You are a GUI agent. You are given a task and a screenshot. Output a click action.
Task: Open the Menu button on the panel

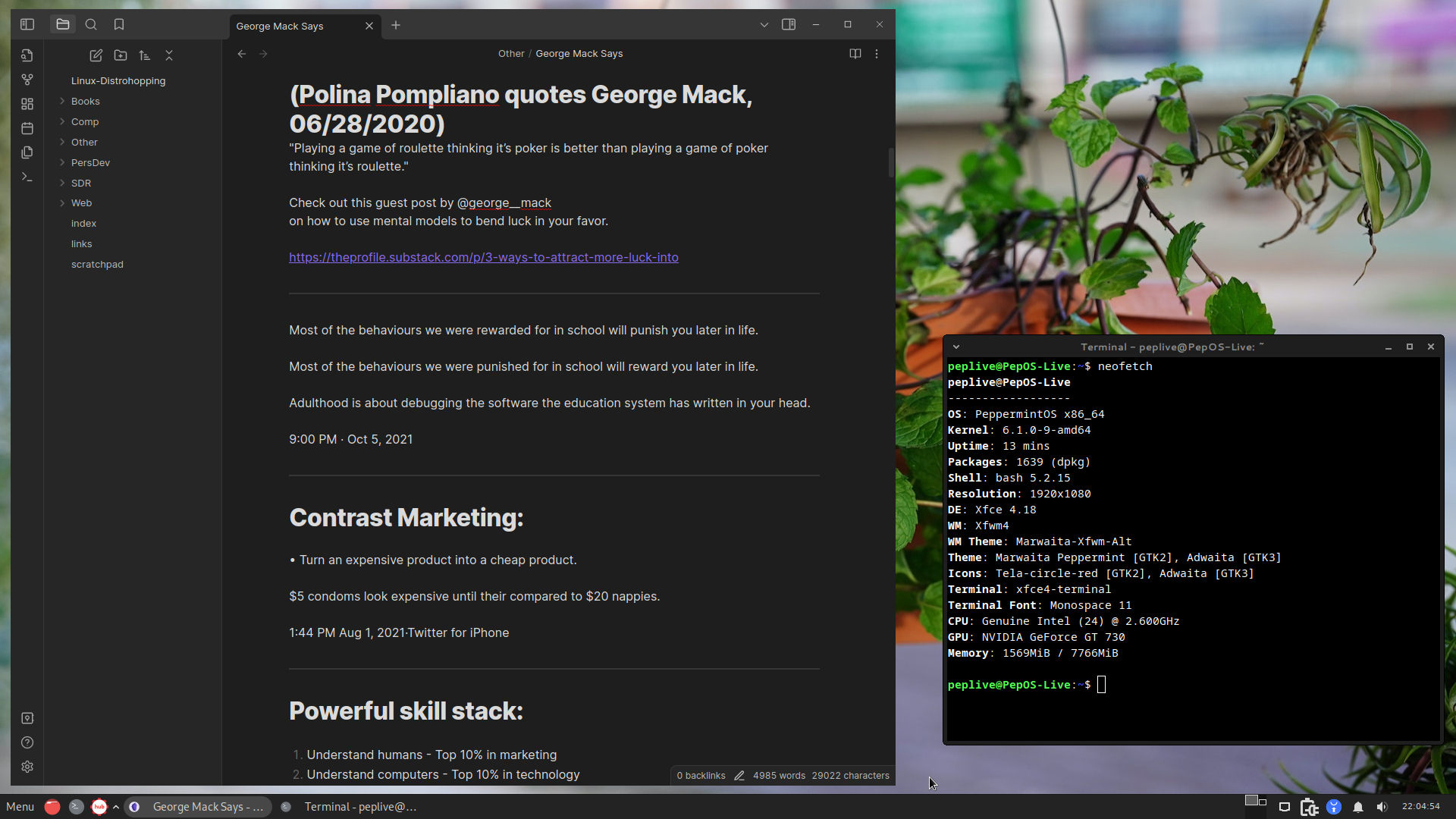[20, 807]
